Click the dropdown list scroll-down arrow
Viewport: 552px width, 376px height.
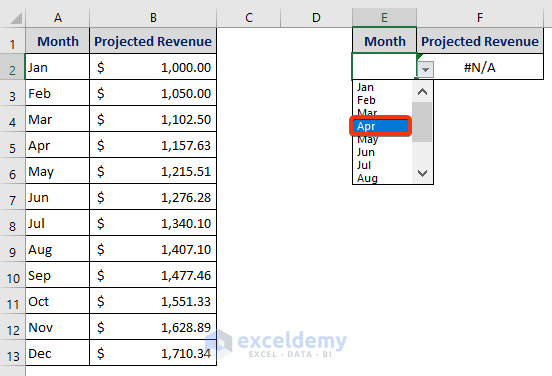pos(422,173)
